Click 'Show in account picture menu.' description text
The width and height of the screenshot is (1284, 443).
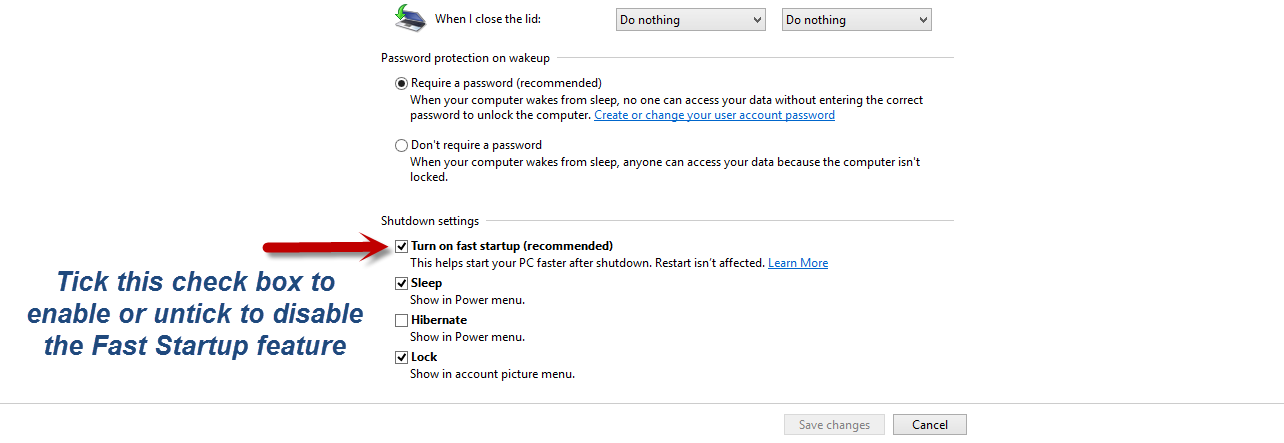(492, 374)
